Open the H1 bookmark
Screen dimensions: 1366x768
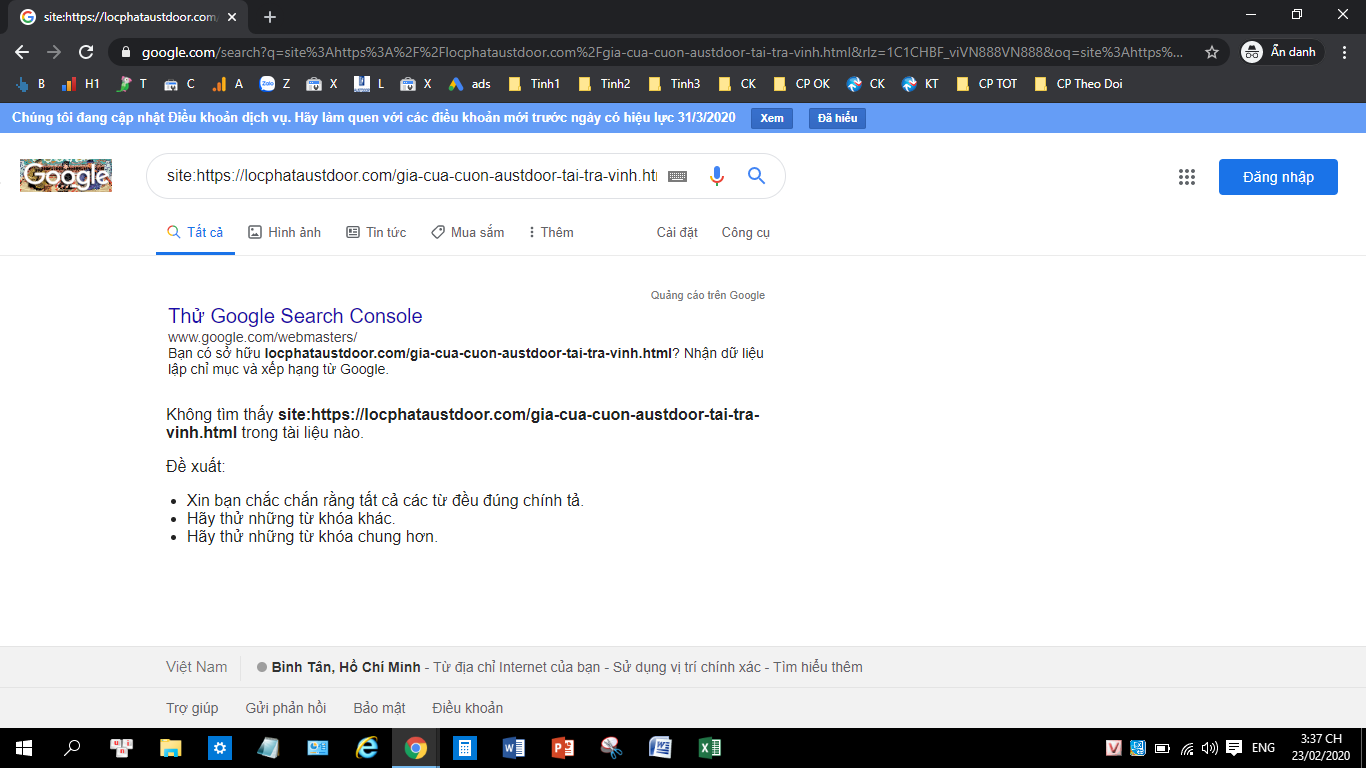point(81,84)
